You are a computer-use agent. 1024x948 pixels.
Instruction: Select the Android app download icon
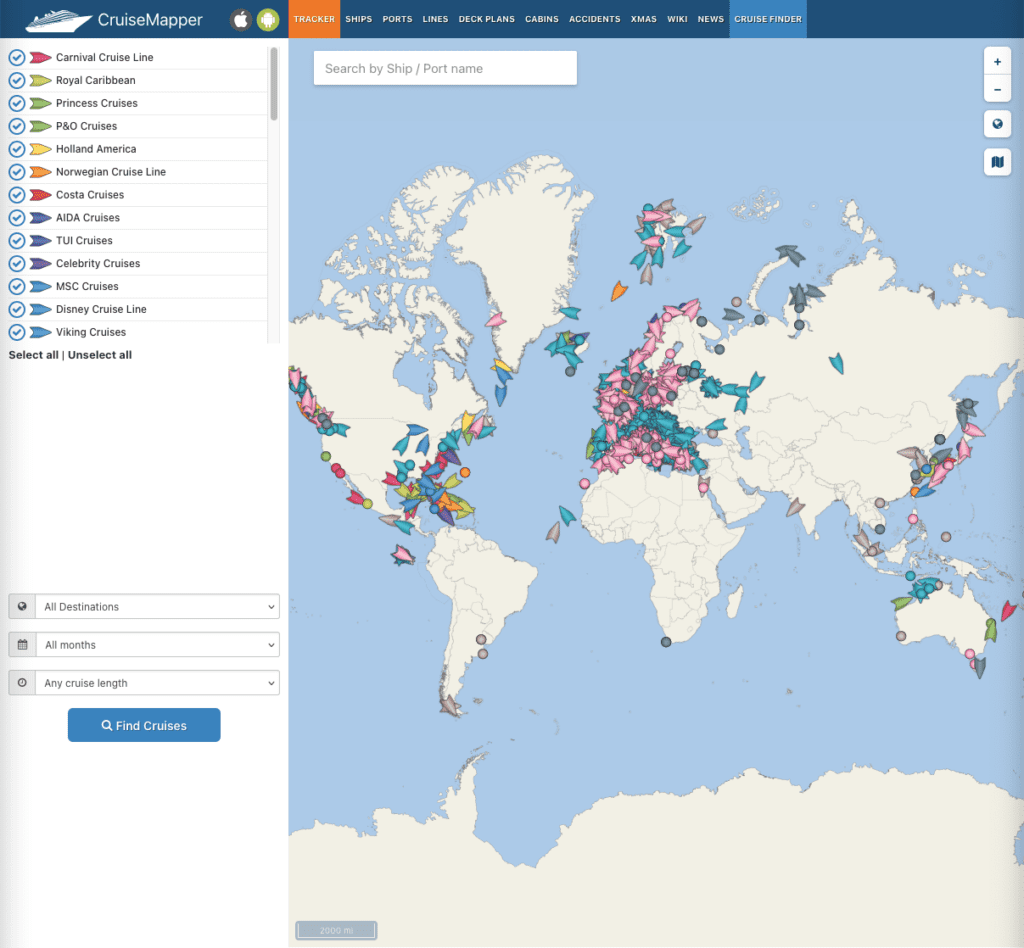pyautogui.click(x=268, y=18)
